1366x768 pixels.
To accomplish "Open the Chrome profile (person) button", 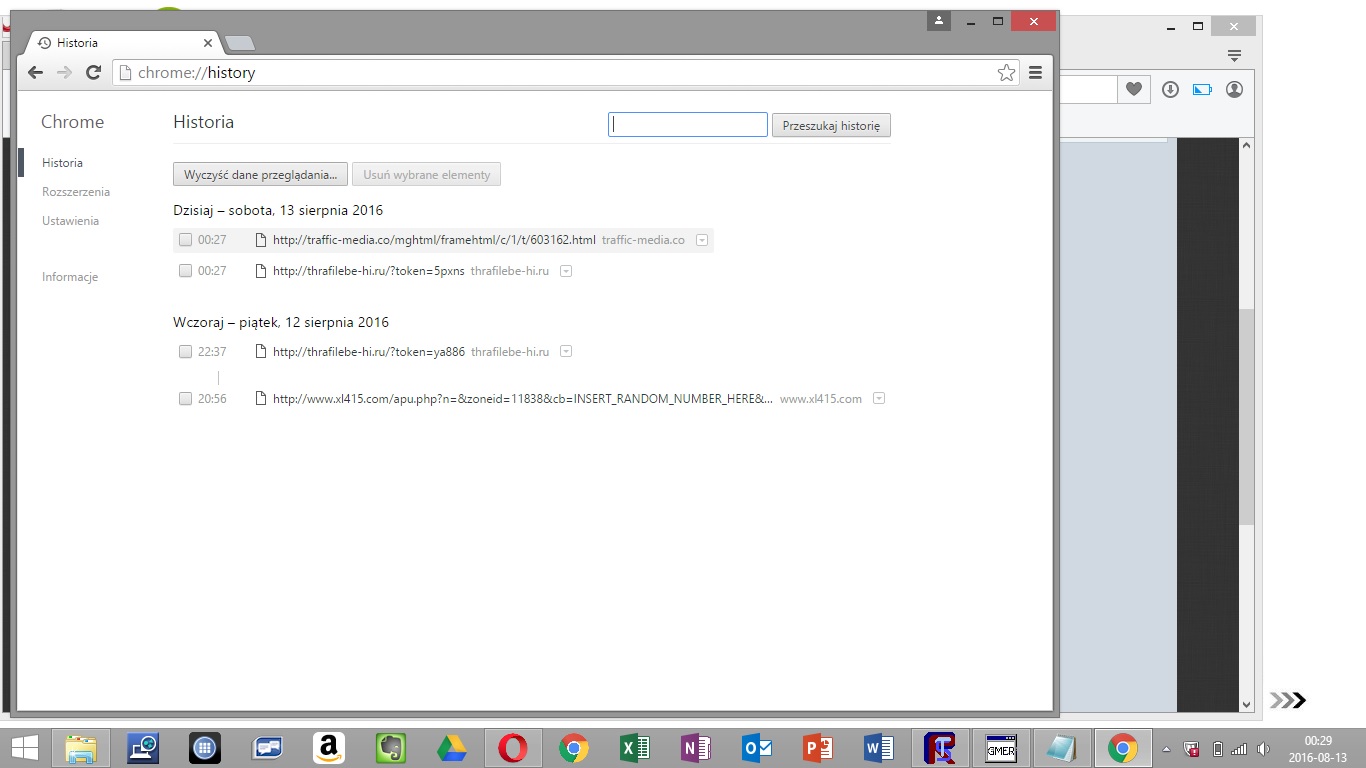I will click(938, 20).
